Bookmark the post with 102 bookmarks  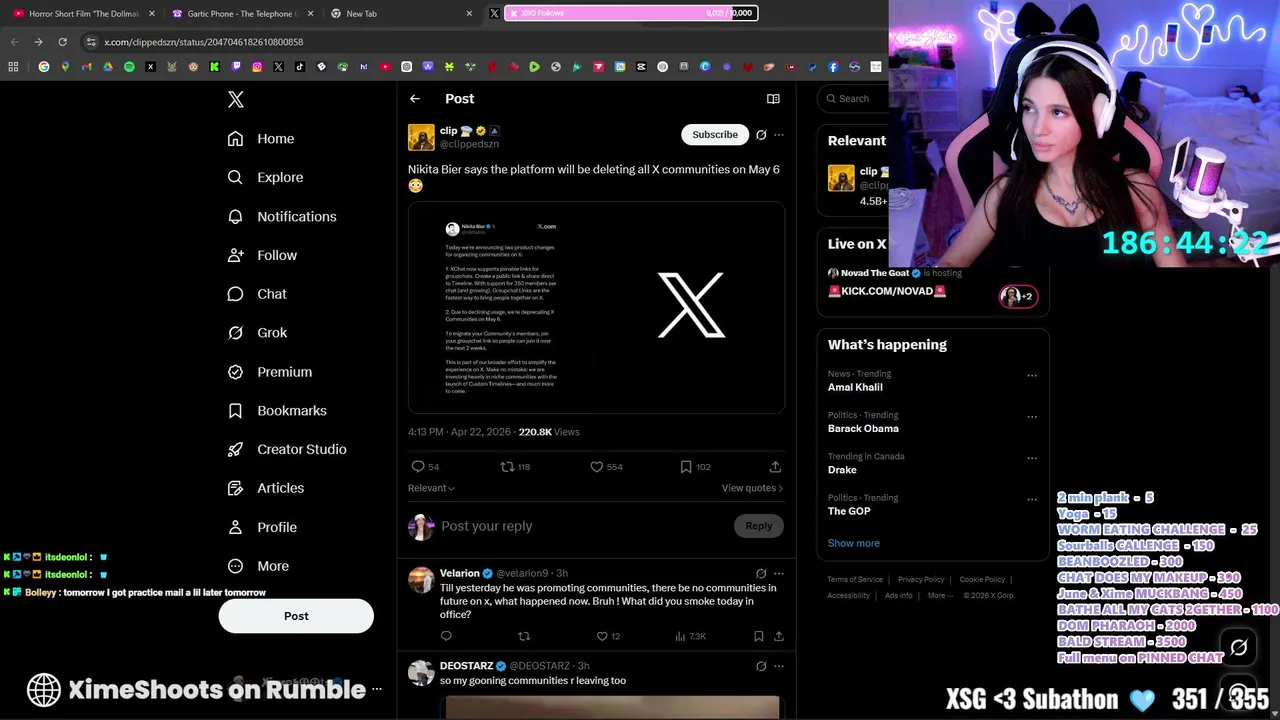pos(686,467)
